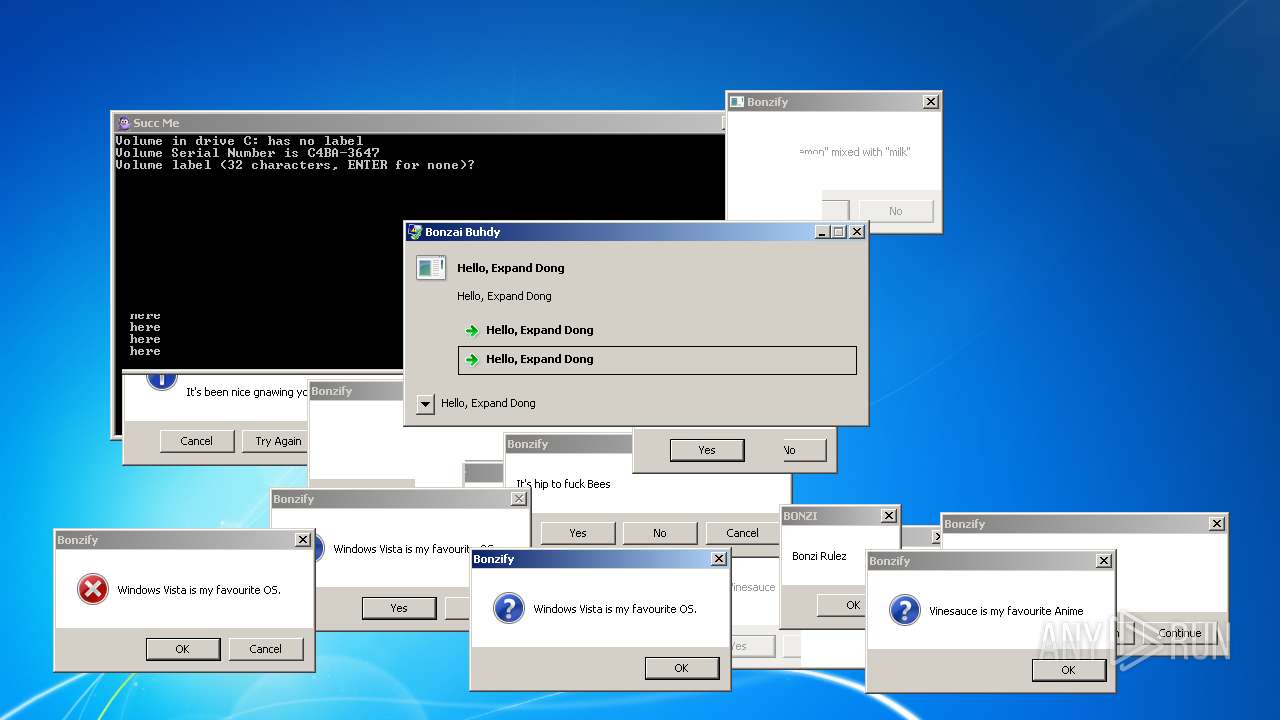1280x720 pixels.
Task: Click question mark icon beside Vinesauce favourite Anime text
Action: 904,610
